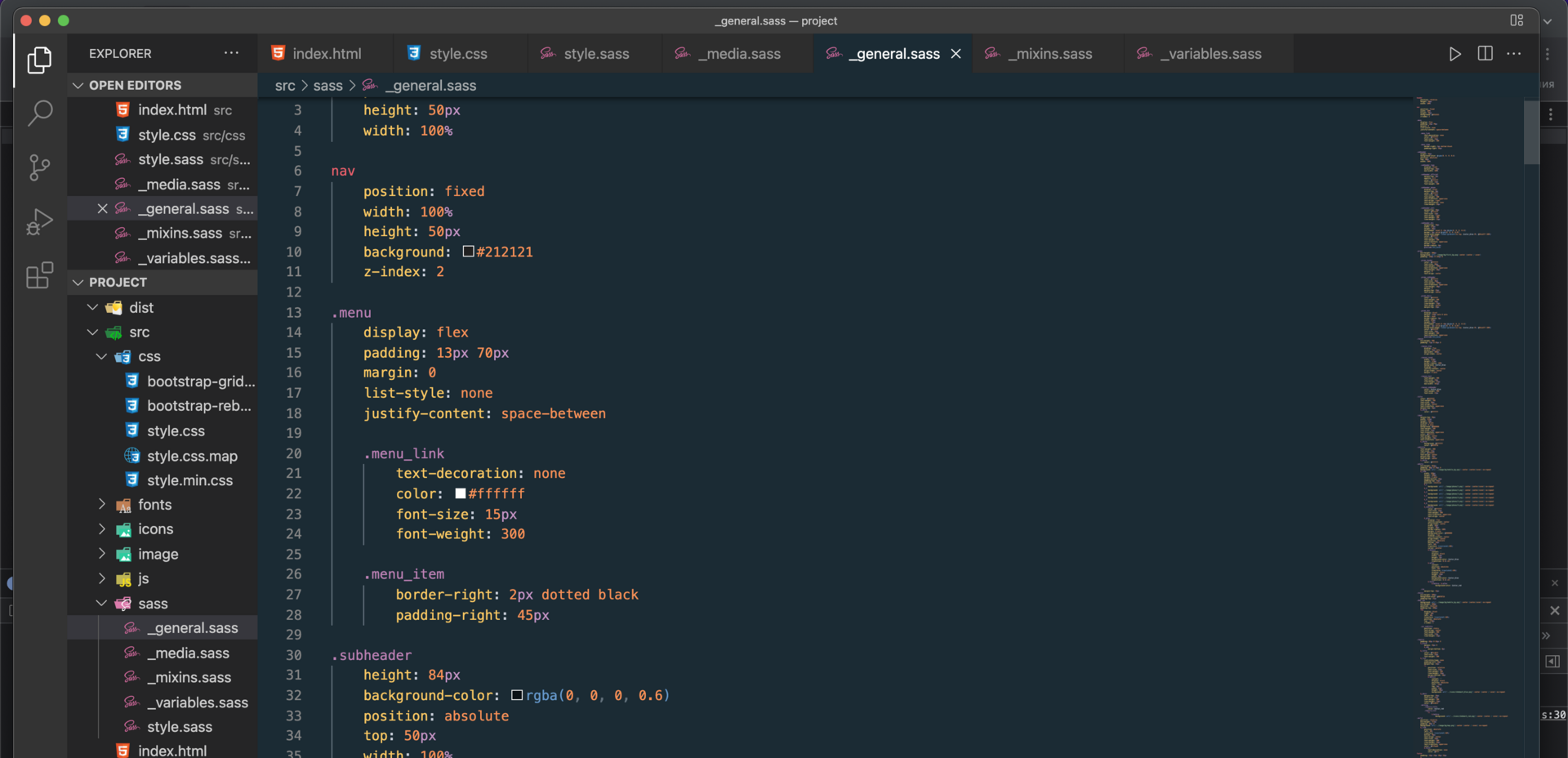Collapse the src folder chevron
The image size is (1568, 758).
click(x=93, y=332)
